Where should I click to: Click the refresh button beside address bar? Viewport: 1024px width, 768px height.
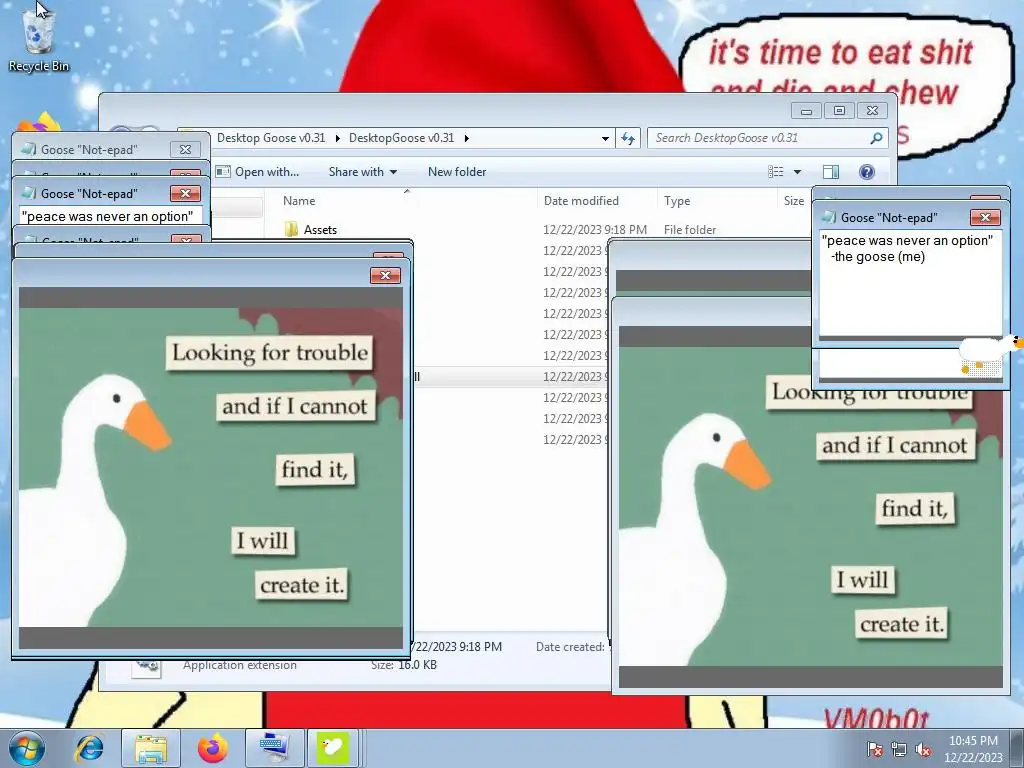[628, 138]
